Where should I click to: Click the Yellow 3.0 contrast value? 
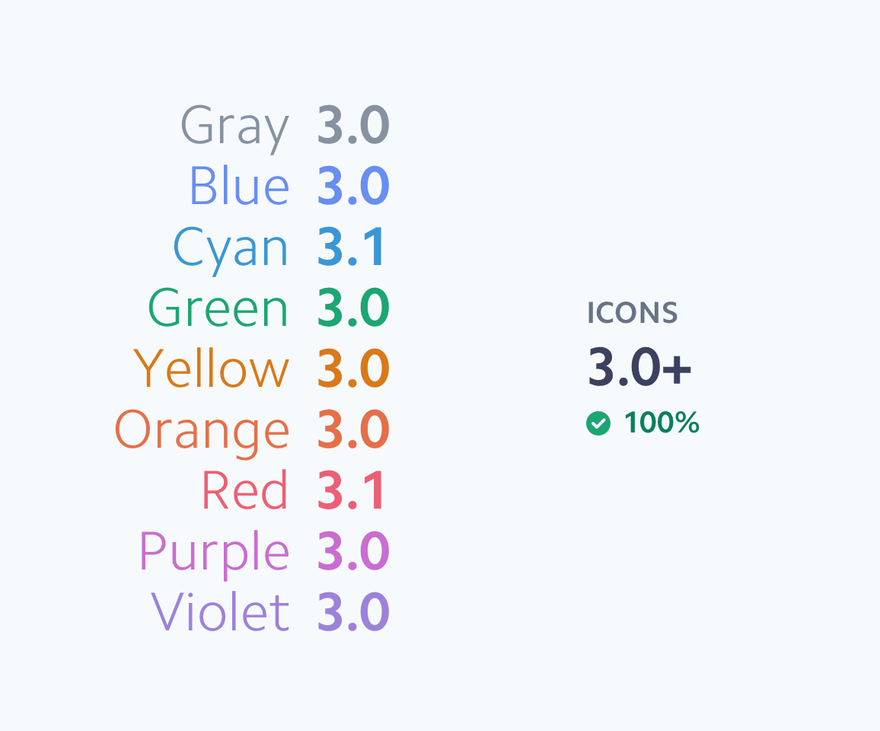tap(353, 368)
